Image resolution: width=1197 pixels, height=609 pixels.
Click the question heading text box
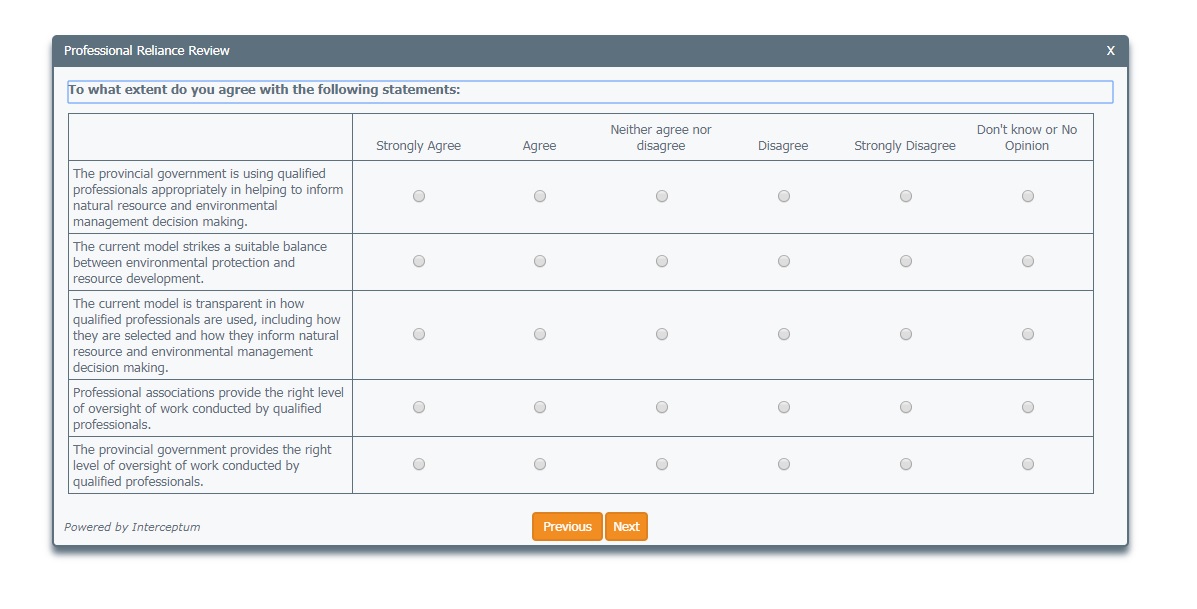pyautogui.click(x=590, y=91)
